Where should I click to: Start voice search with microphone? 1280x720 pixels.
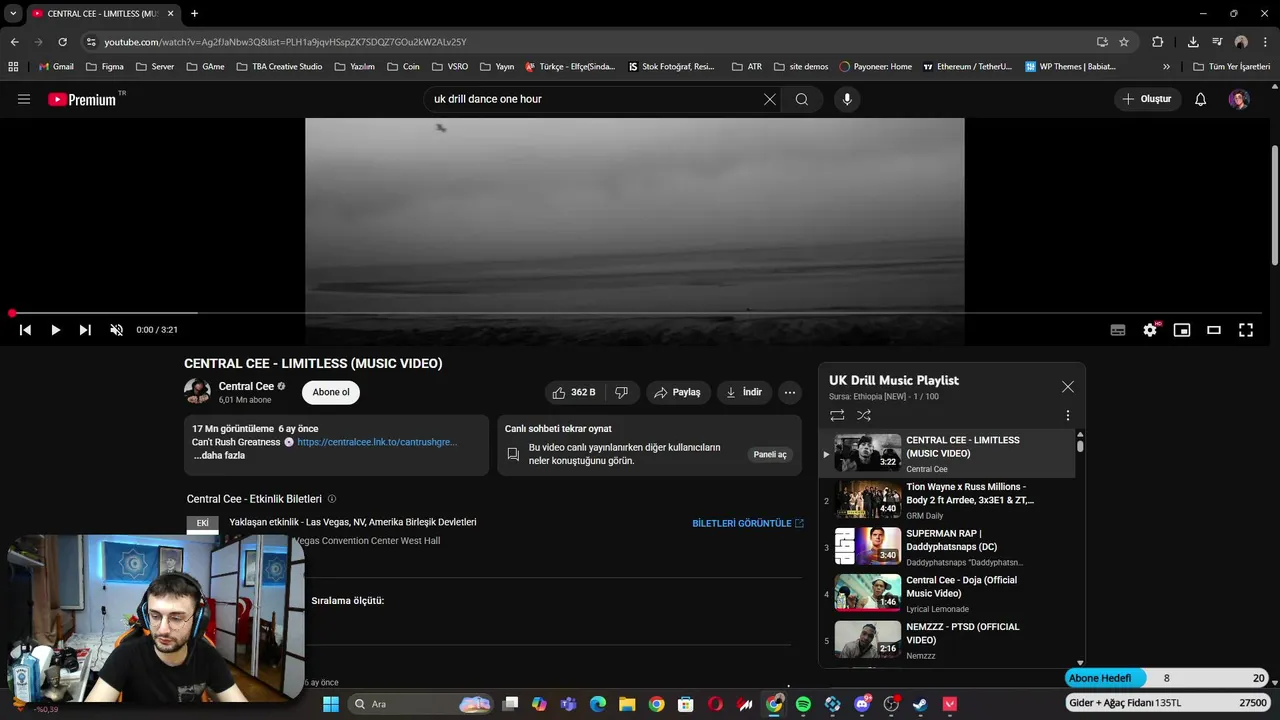tap(847, 99)
